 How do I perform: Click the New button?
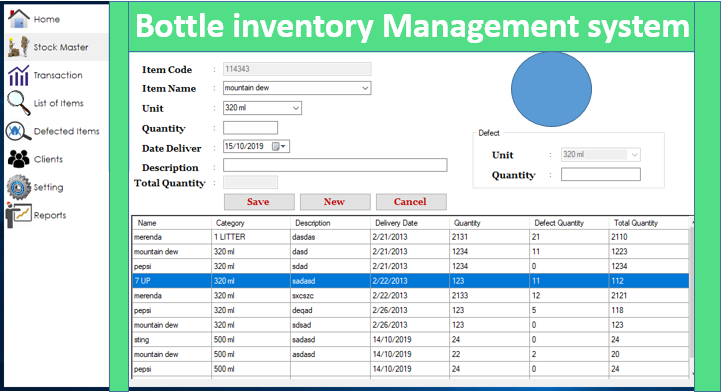pos(335,202)
